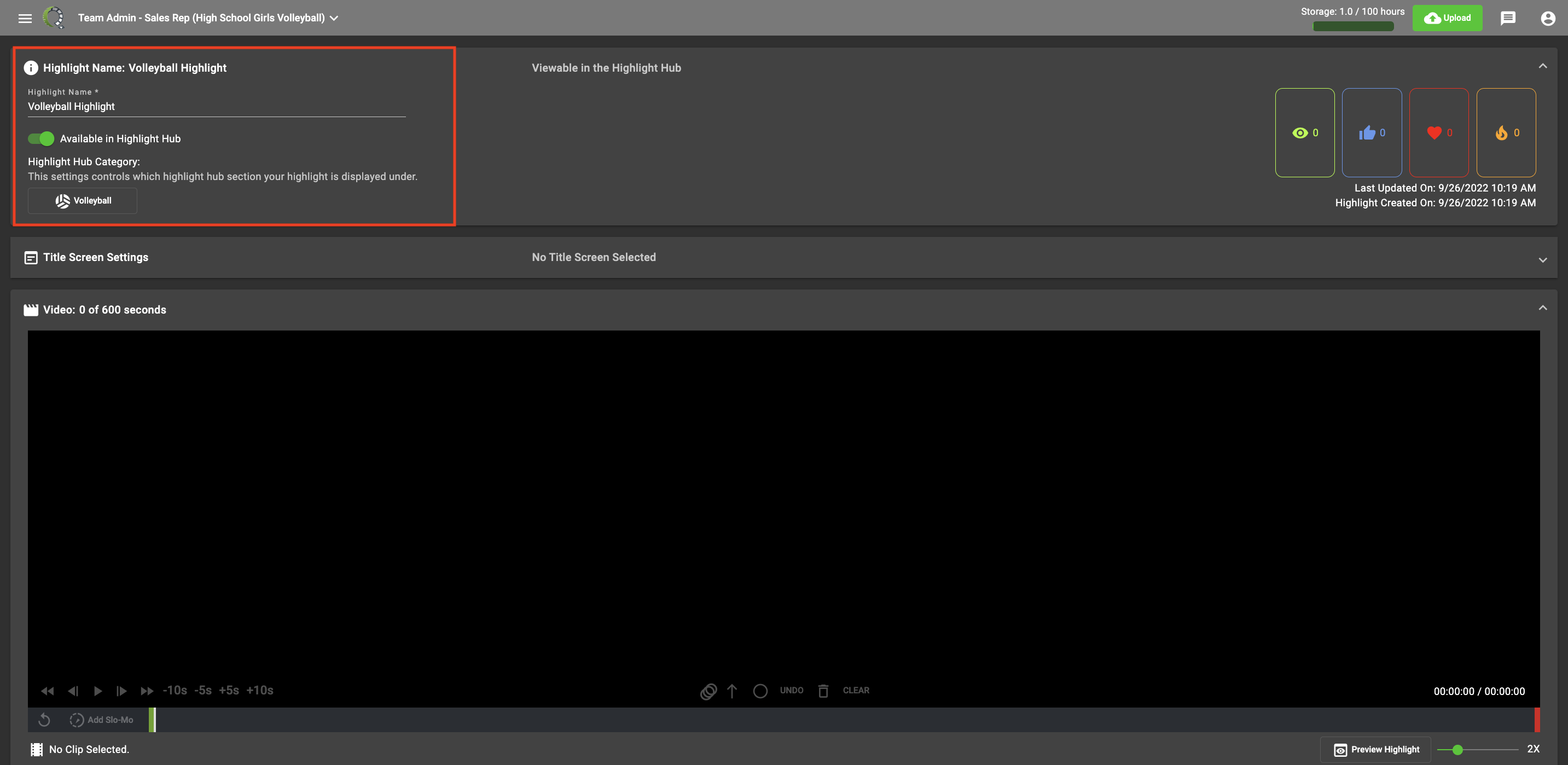The height and width of the screenshot is (765, 1568).
Task: Open the hamburger navigation menu
Action: (x=25, y=18)
